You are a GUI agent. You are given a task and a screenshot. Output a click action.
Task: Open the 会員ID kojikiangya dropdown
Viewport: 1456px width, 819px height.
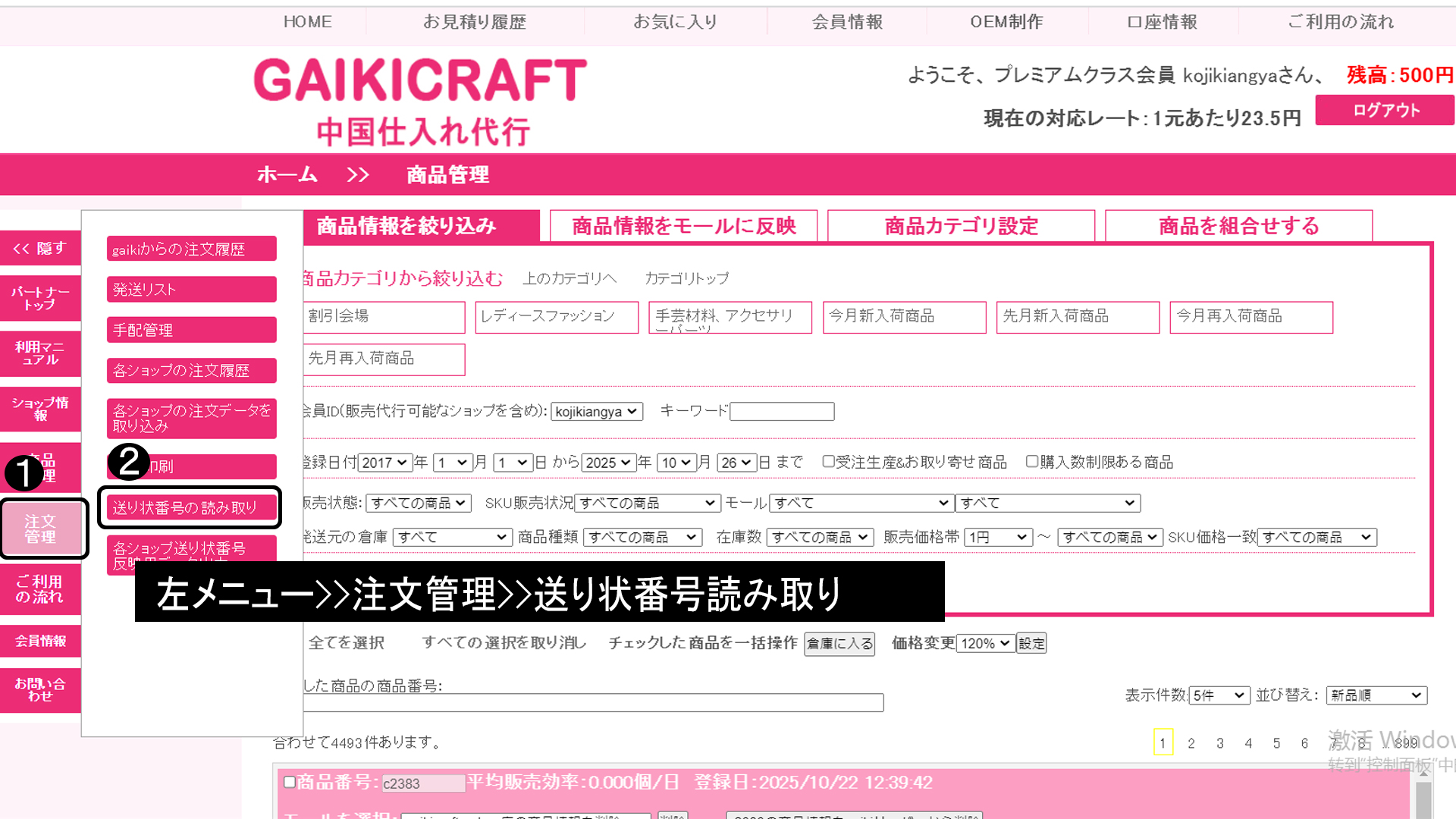tap(597, 412)
